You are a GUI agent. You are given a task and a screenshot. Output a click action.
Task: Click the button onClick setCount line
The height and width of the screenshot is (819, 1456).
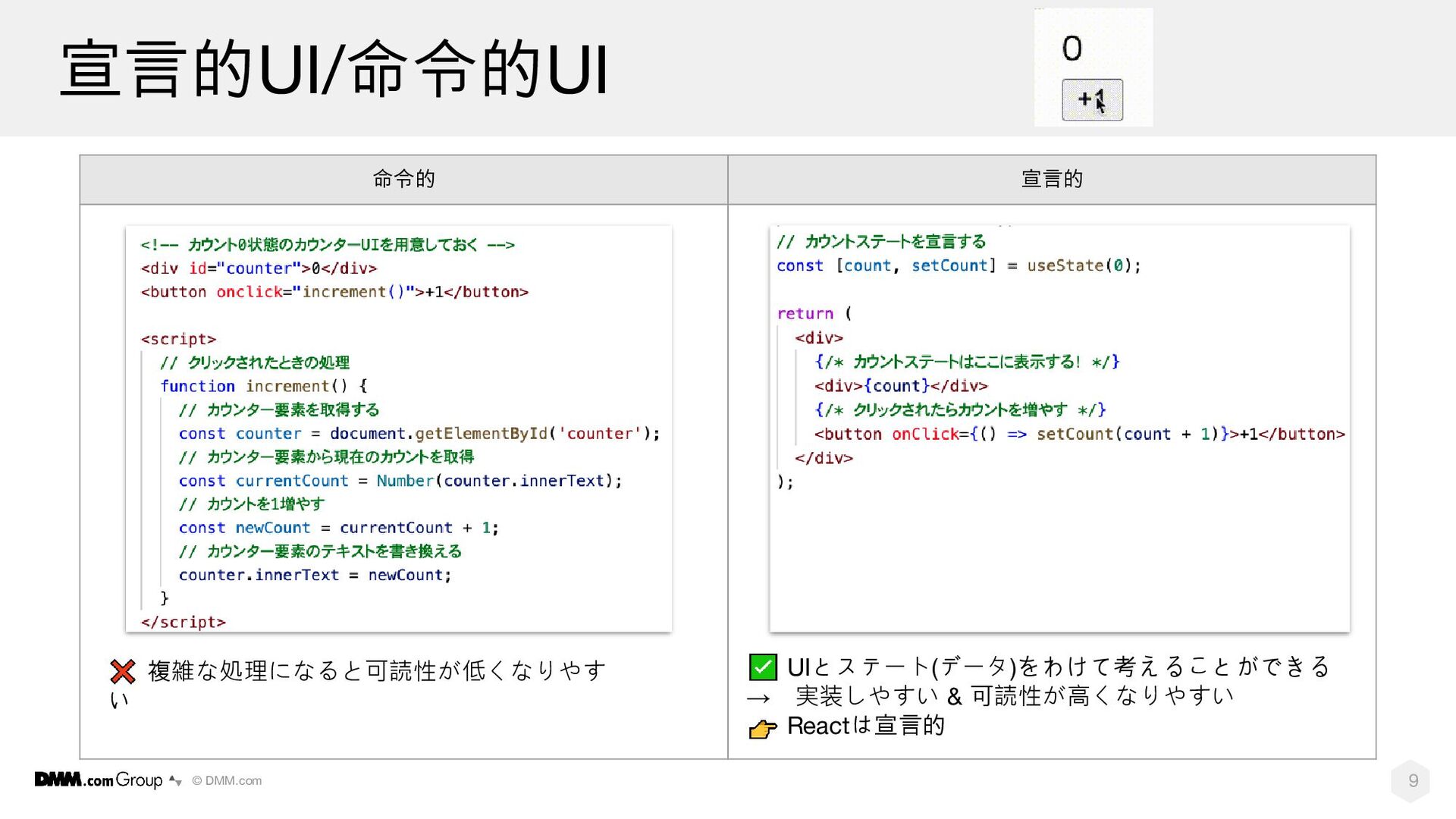[x=1079, y=434]
